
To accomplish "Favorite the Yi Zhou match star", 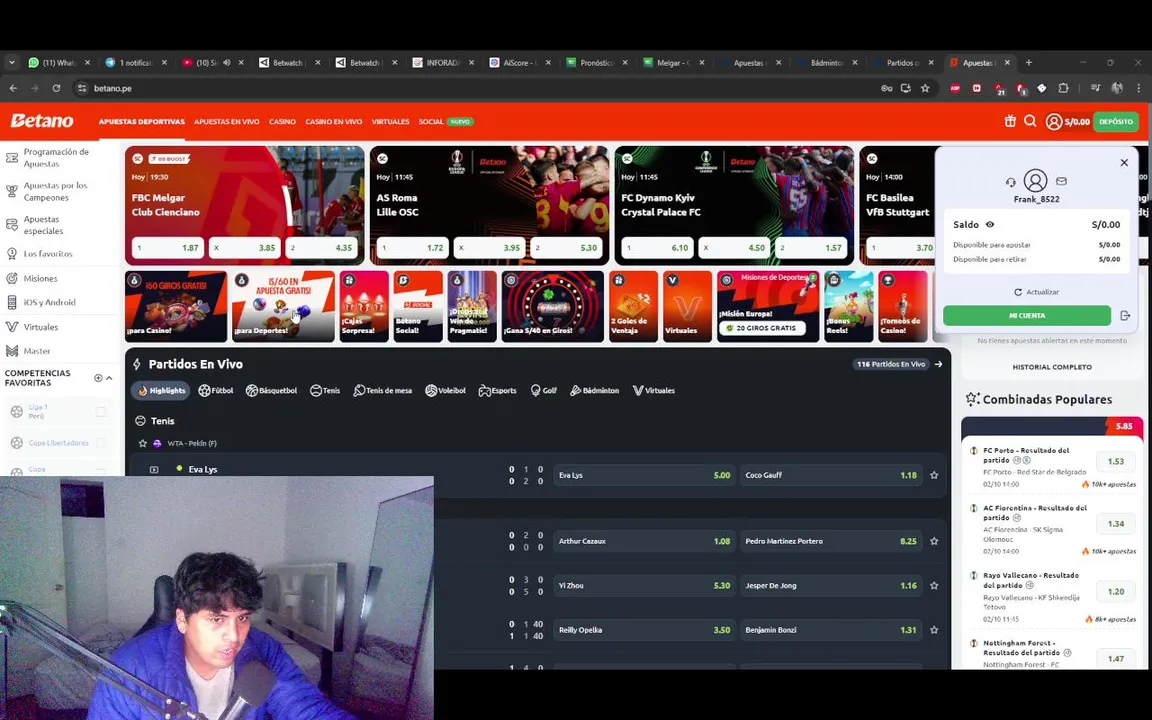I will [x=934, y=586].
